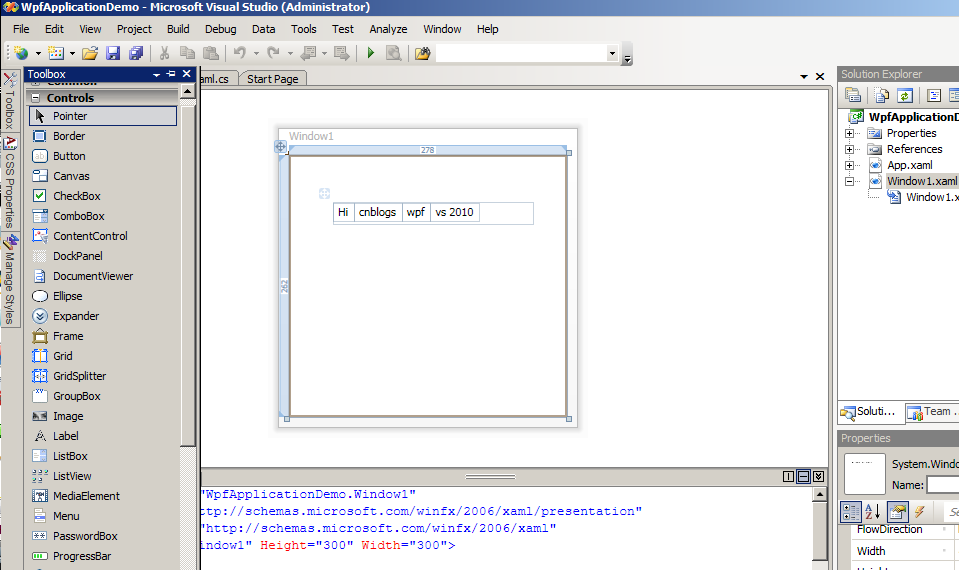Show events with the lightning bolt icon
Screen dimensions: 959x570
tap(919, 511)
